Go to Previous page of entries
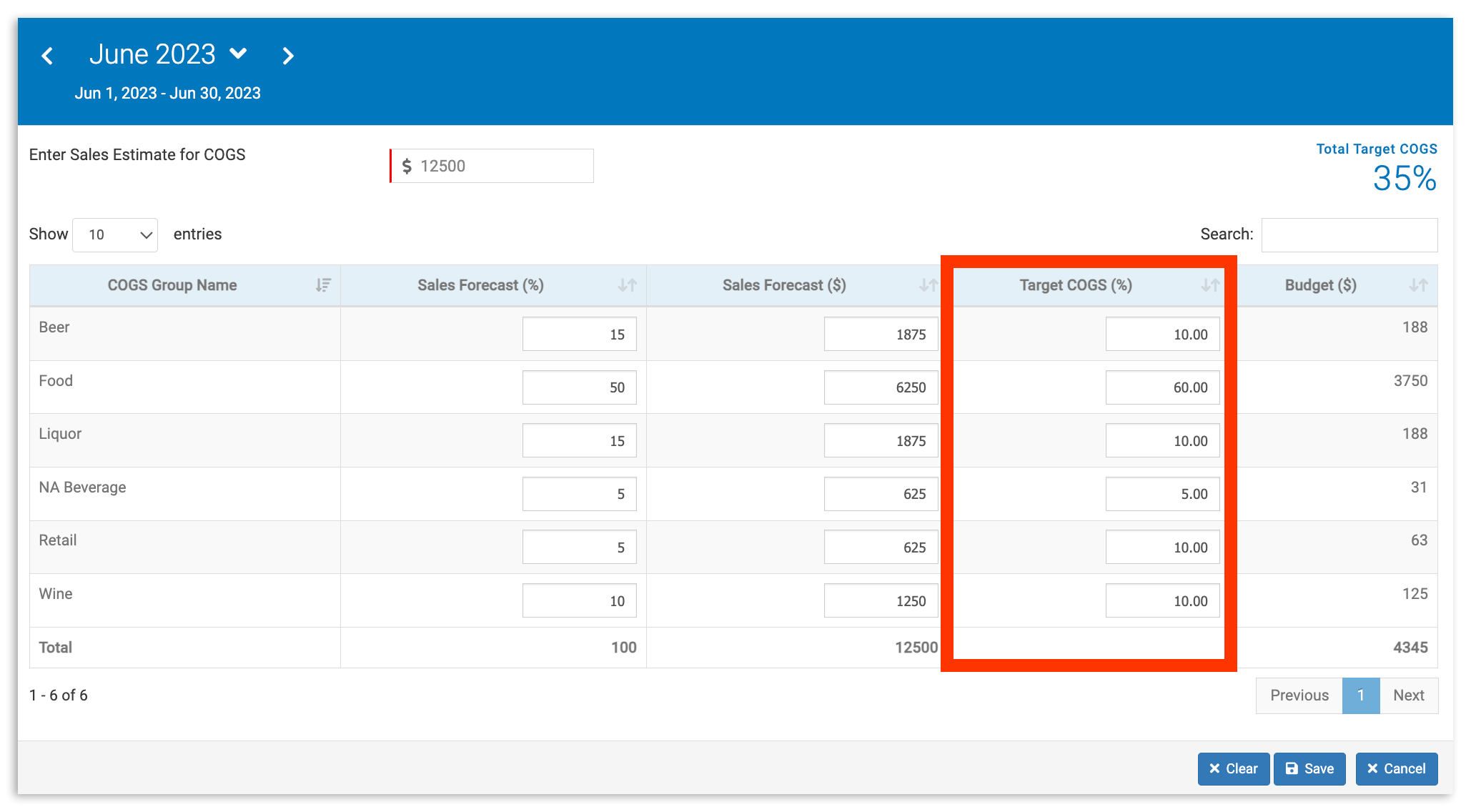Screen dimensions: 1471x812 (x=1299, y=695)
